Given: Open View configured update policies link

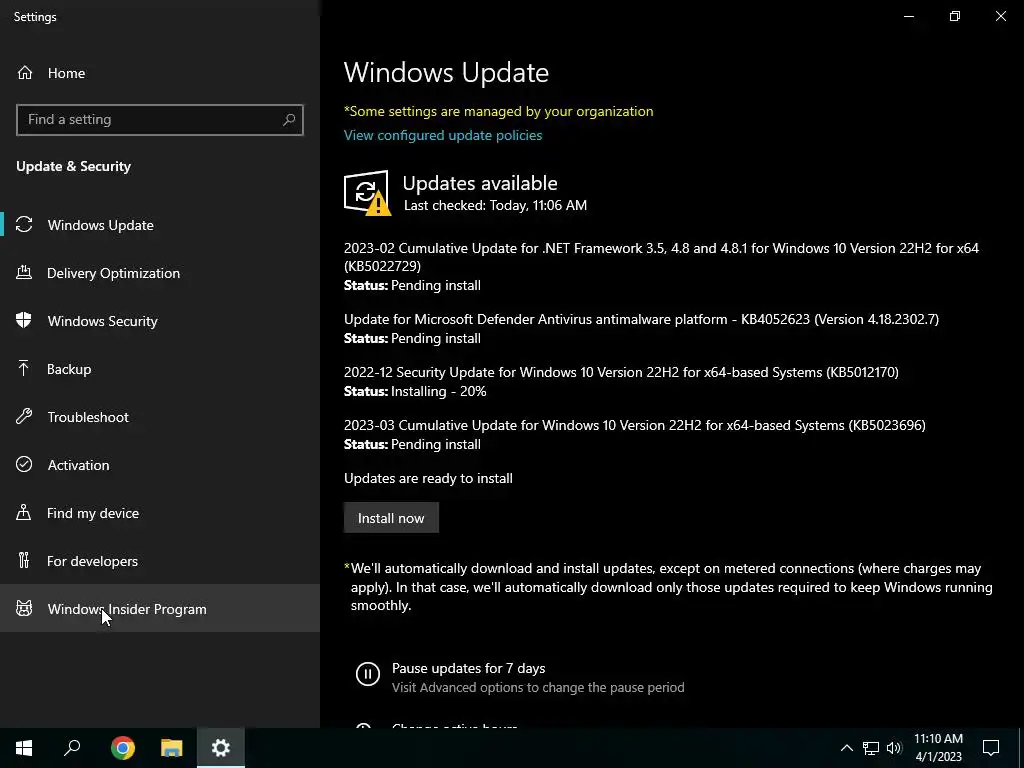Looking at the screenshot, I should tap(443, 135).
